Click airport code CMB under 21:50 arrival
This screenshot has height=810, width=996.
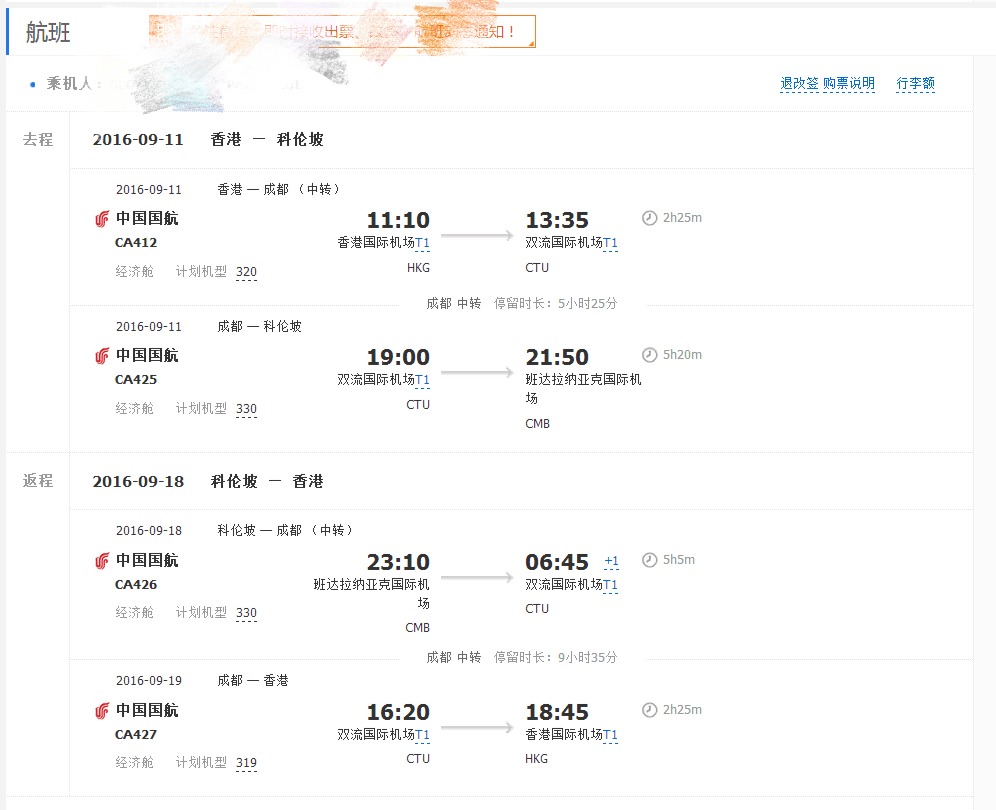click(x=537, y=424)
